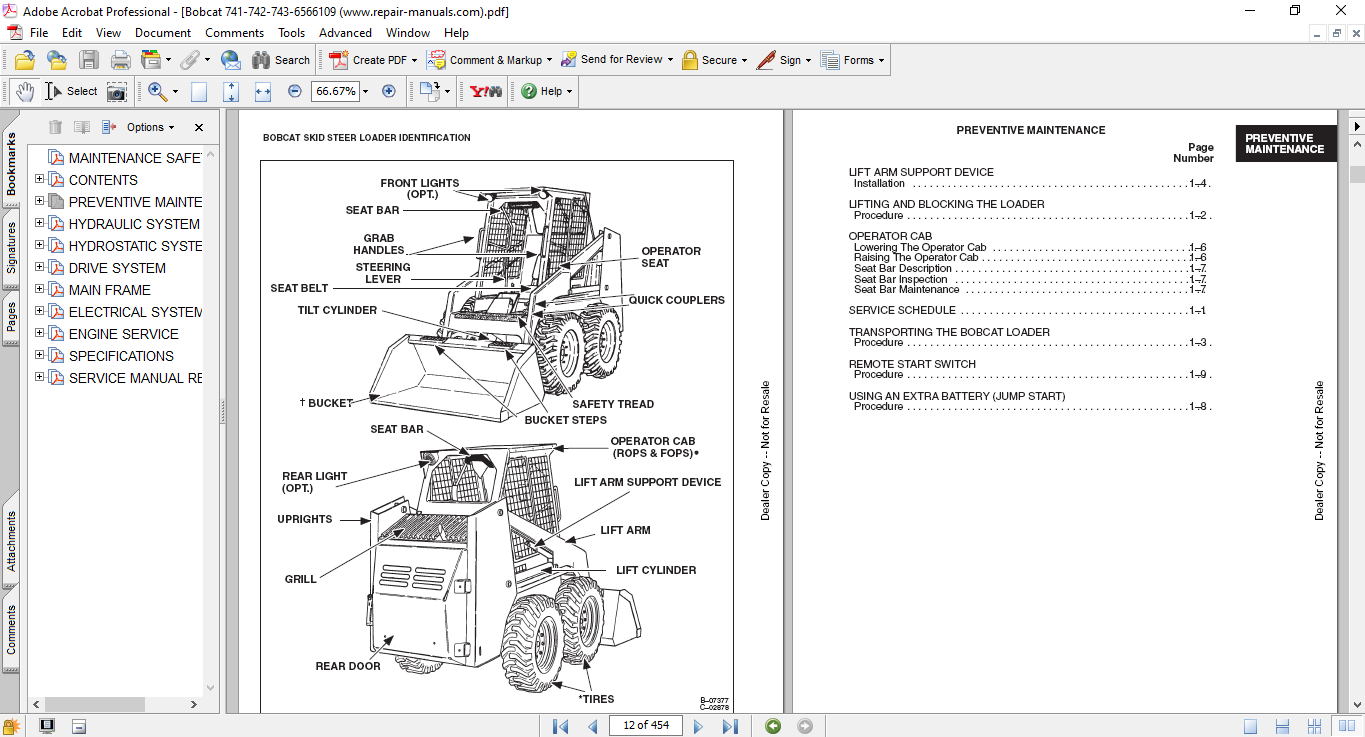Click the Save floppy disk icon

coord(89,60)
